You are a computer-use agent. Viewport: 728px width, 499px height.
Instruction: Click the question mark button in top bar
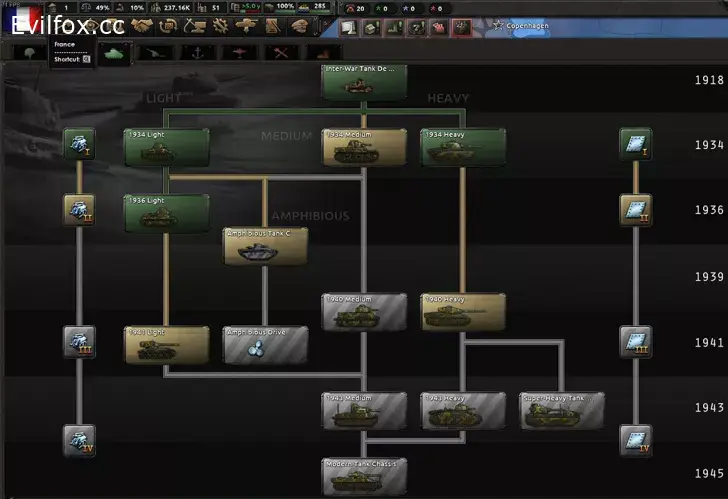pyautogui.click(x=416, y=27)
